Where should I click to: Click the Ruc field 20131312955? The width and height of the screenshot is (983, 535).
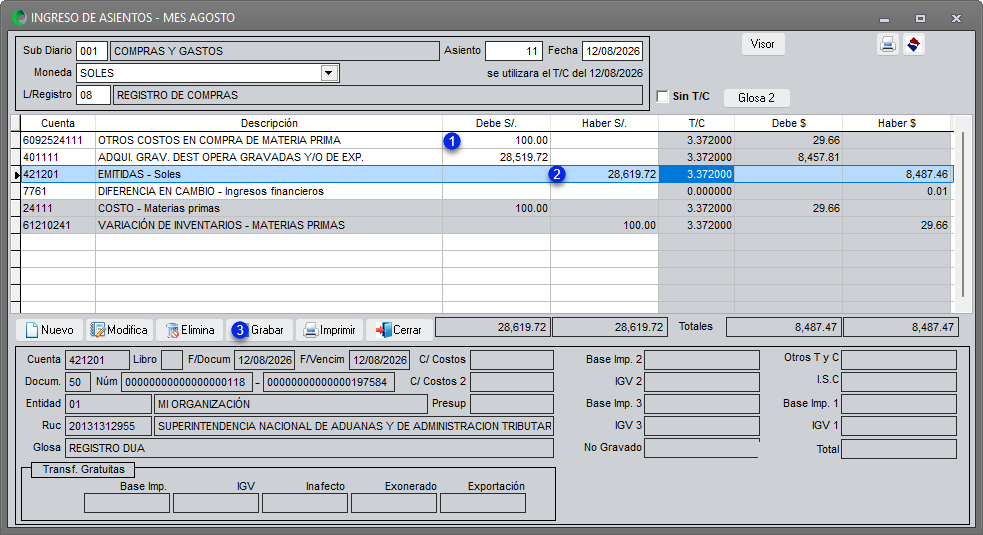(x=108, y=426)
